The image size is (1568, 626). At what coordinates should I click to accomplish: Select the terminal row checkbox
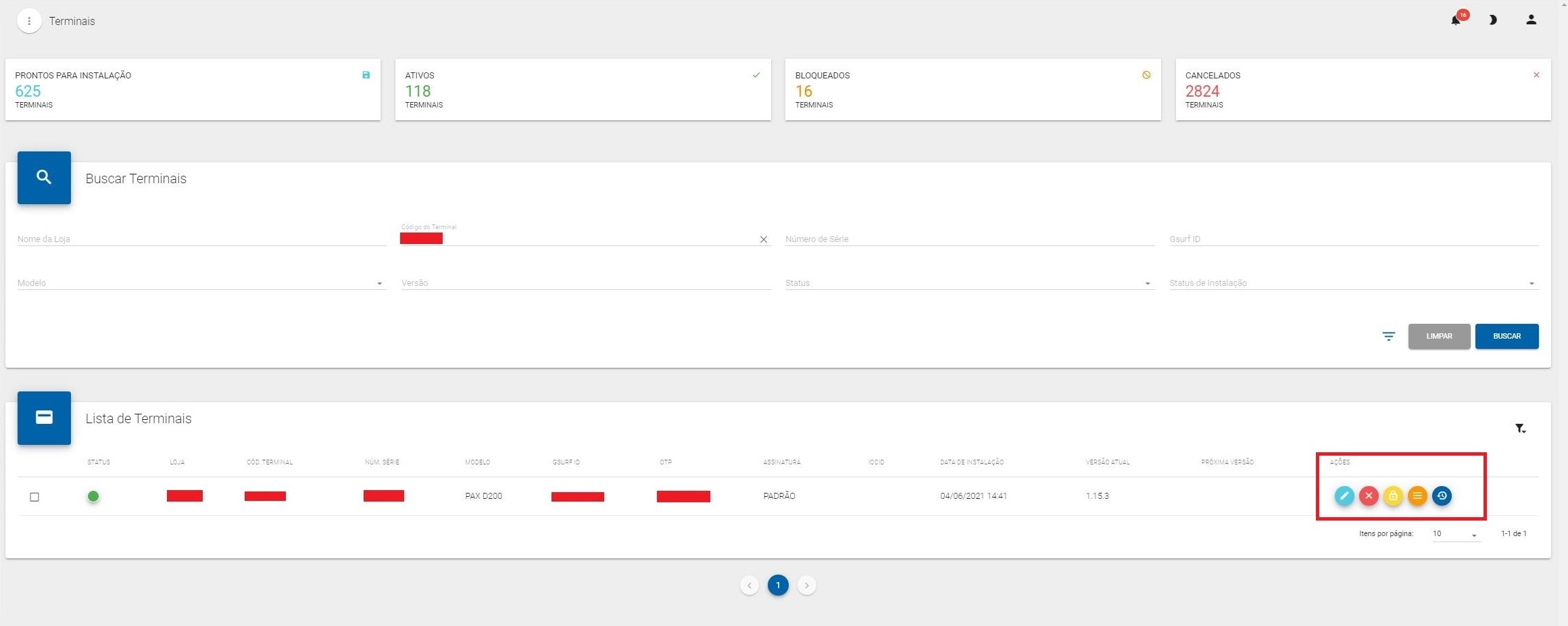[x=34, y=497]
